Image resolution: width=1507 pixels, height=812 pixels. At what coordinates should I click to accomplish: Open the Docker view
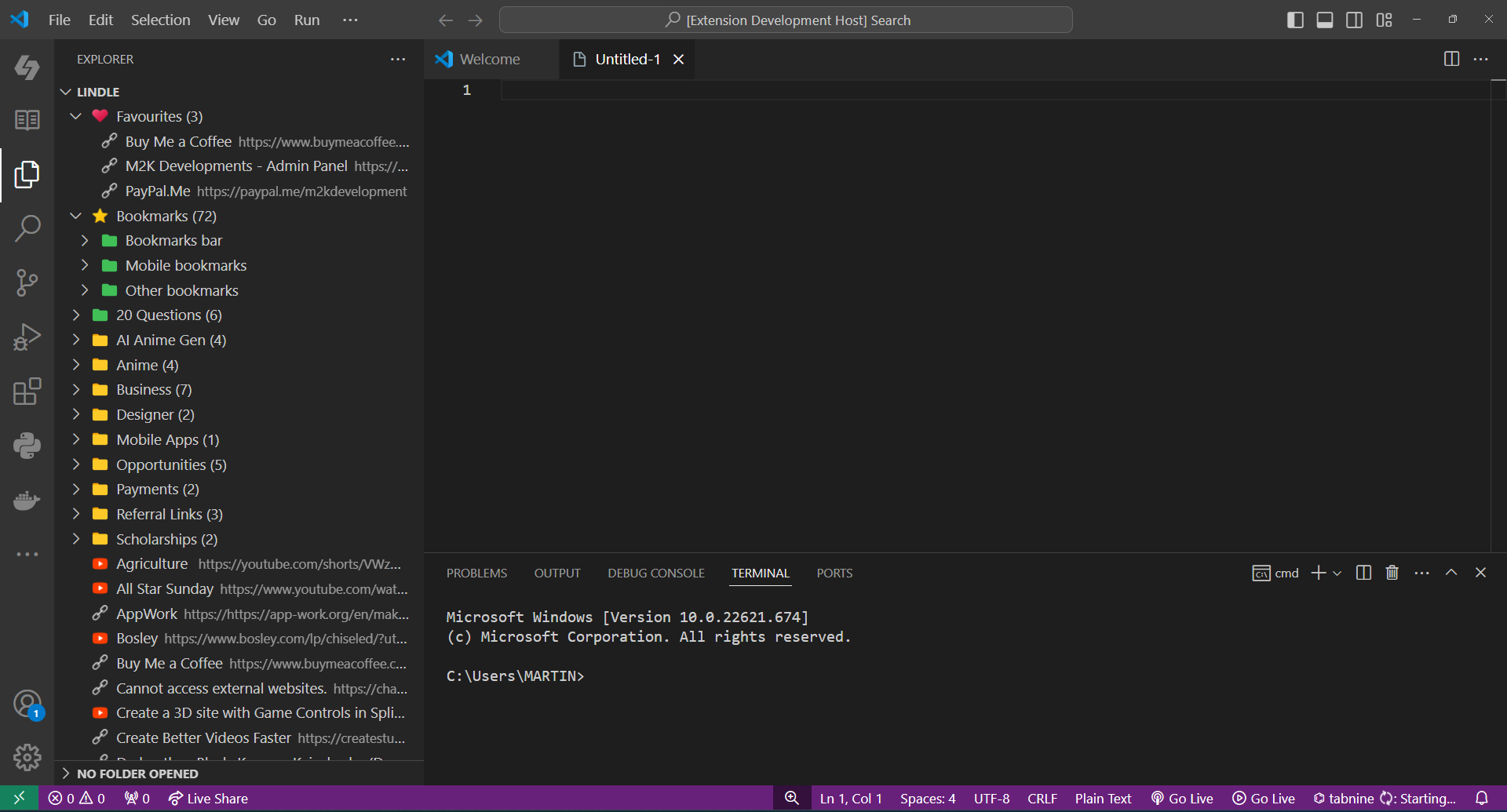point(27,500)
